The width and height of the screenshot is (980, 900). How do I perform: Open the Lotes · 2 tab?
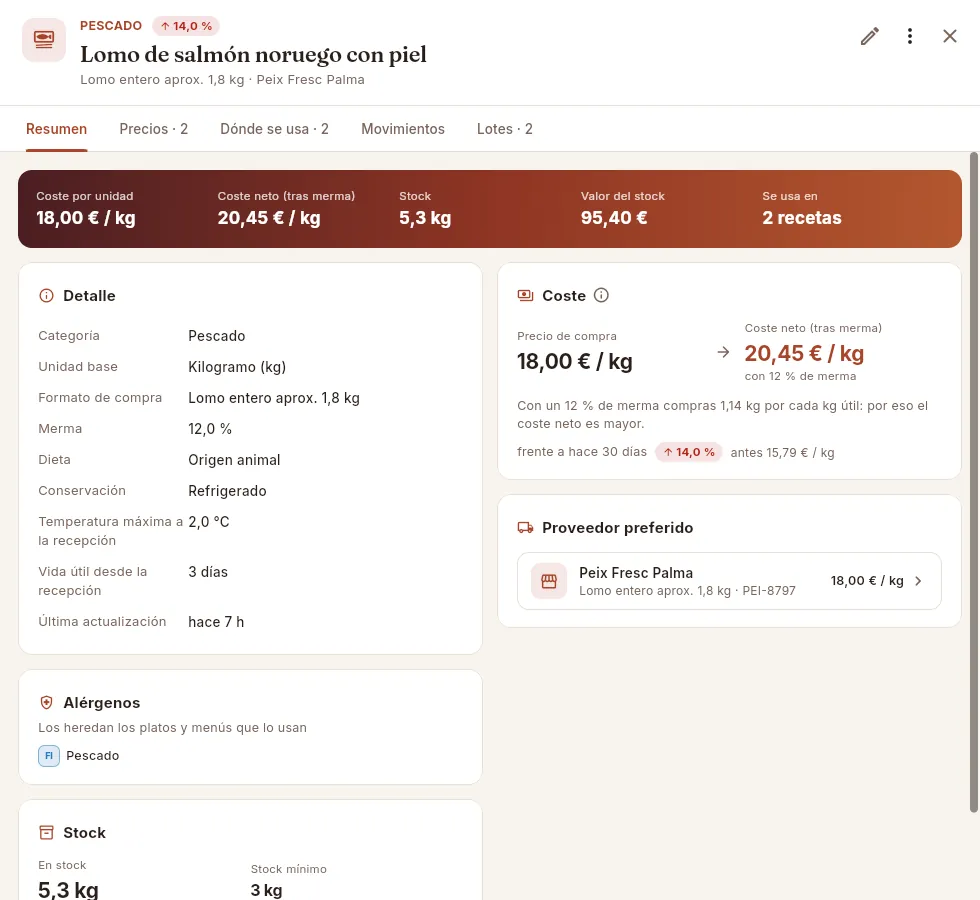click(504, 129)
